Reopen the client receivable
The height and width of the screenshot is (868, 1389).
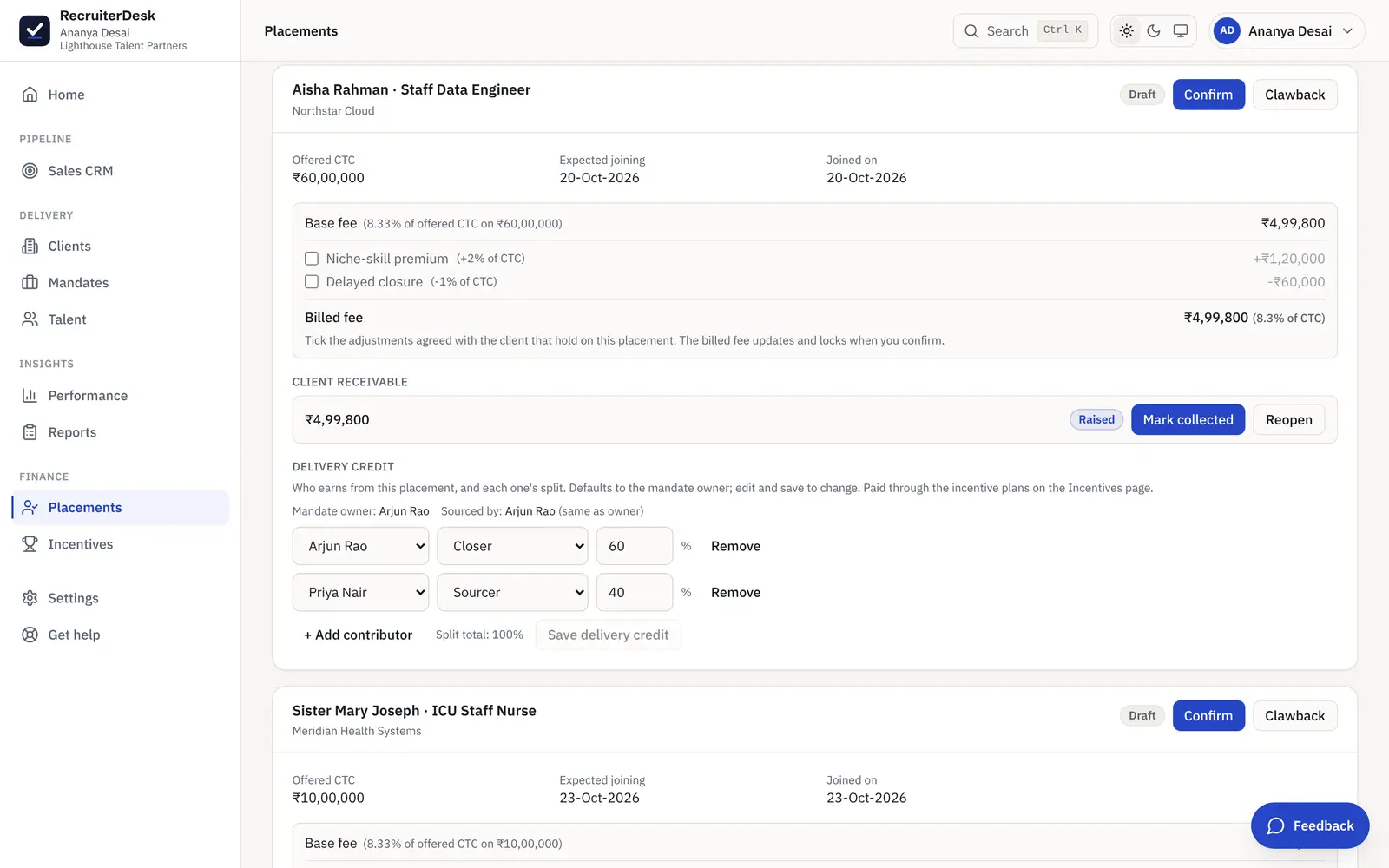1288,420
